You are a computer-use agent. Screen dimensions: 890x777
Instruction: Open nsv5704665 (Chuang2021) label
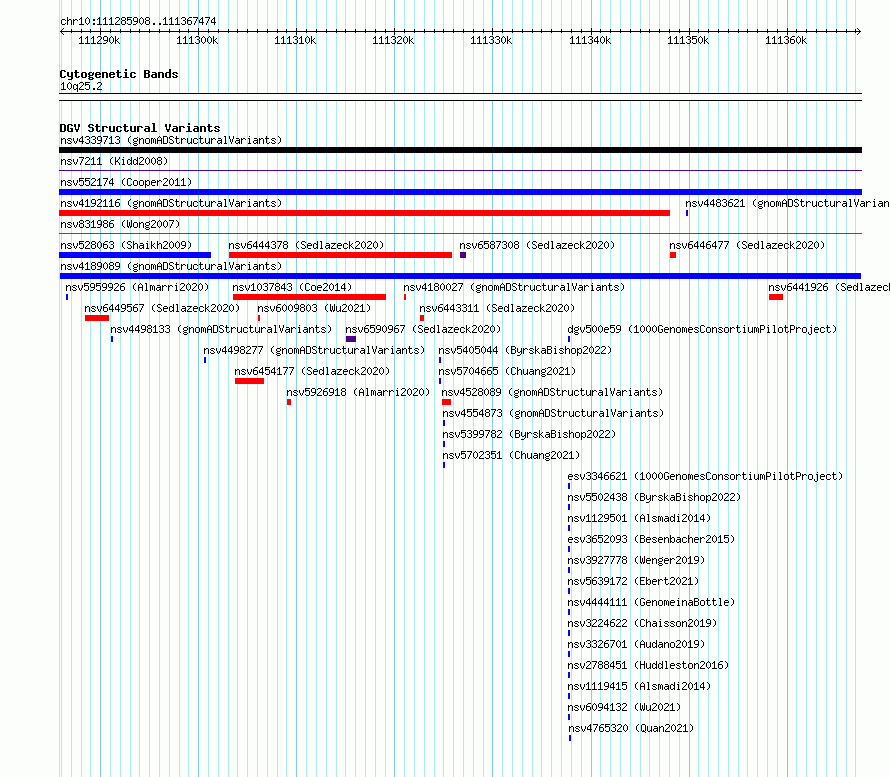pos(507,371)
